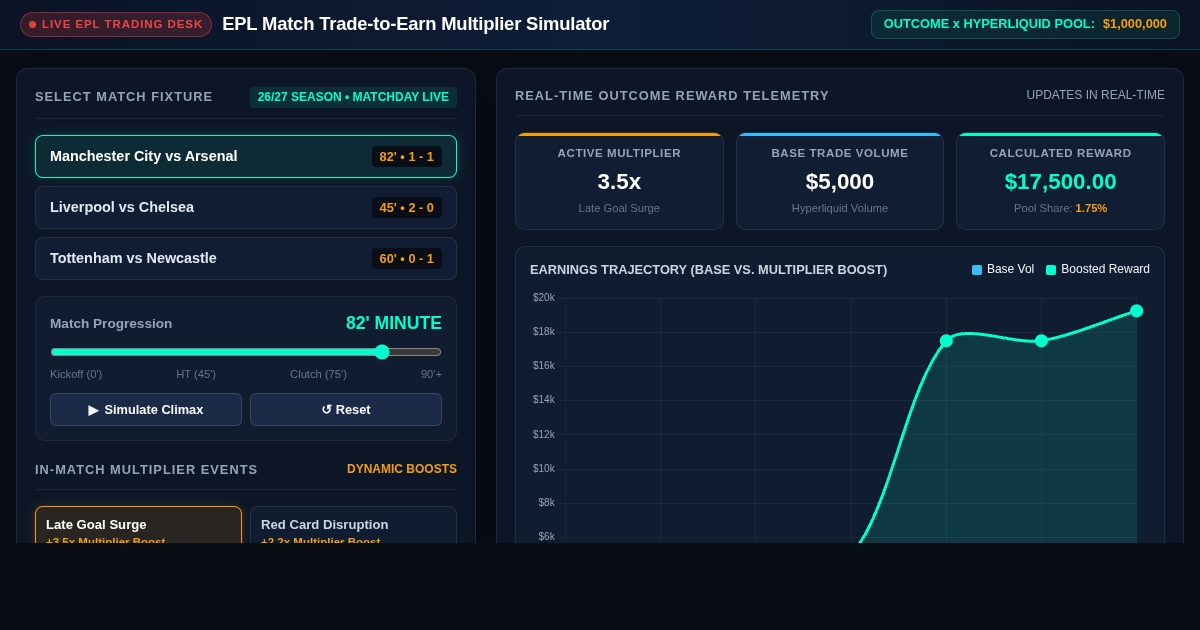Viewport: 1200px width, 630px height.
Task: Click the Base Trade Volume card
Action: click(840, 181)
